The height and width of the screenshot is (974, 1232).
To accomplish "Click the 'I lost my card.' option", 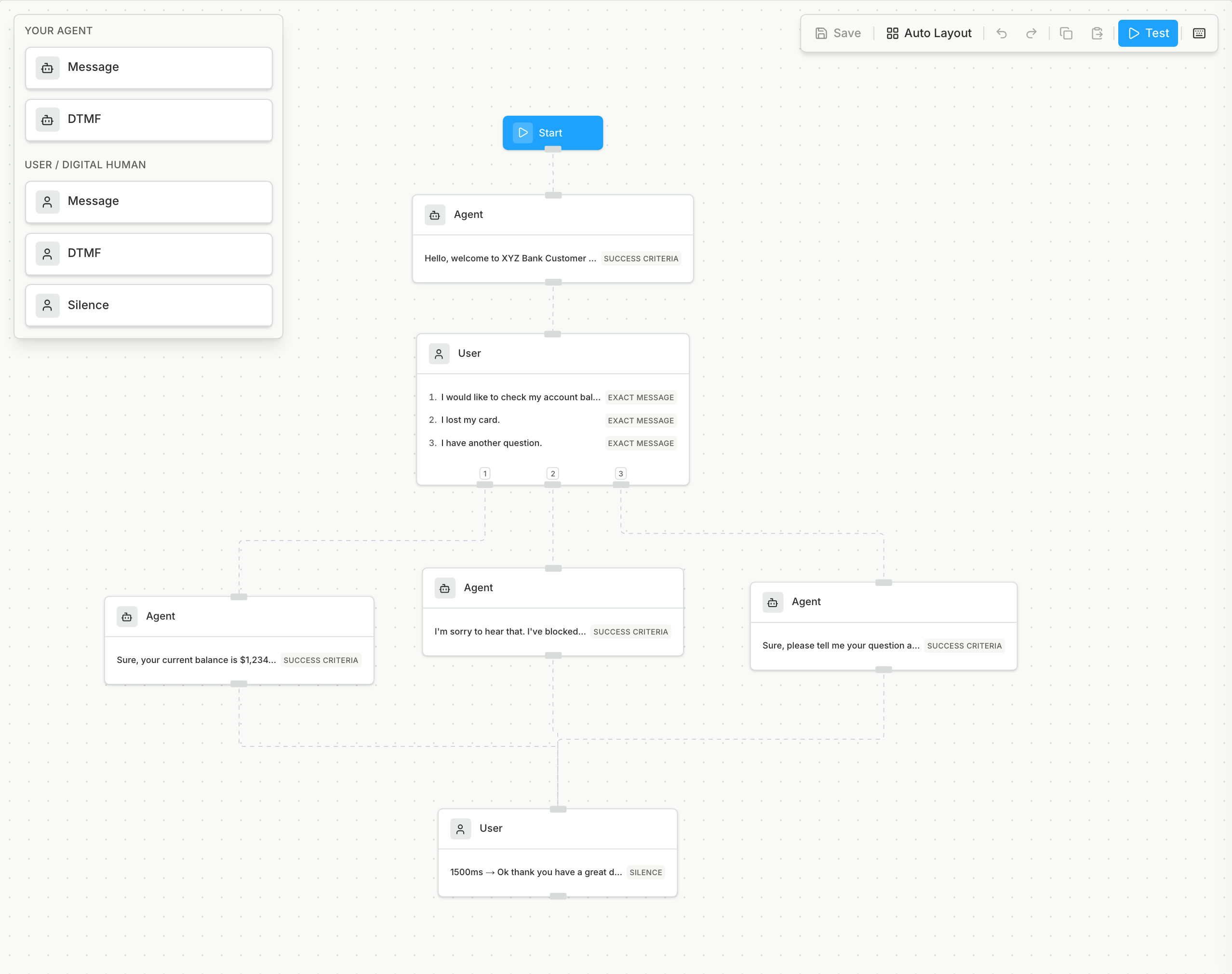I will pyautogui.click(x=470, y=419).
